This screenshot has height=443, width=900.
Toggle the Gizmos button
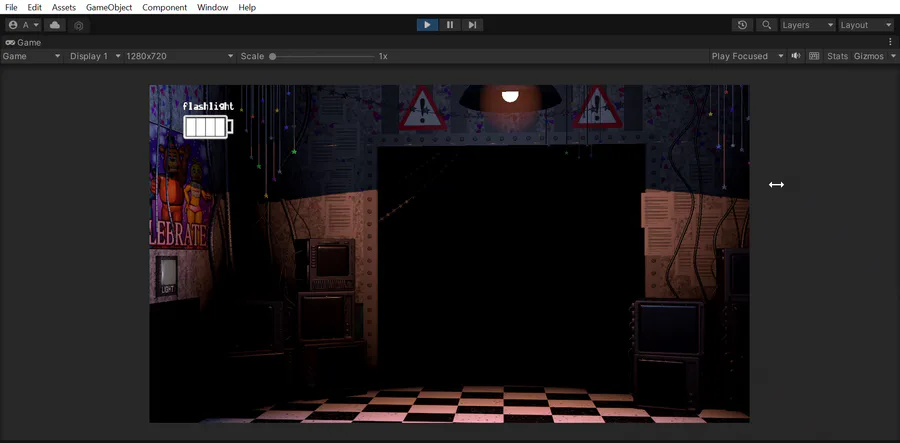868,56
